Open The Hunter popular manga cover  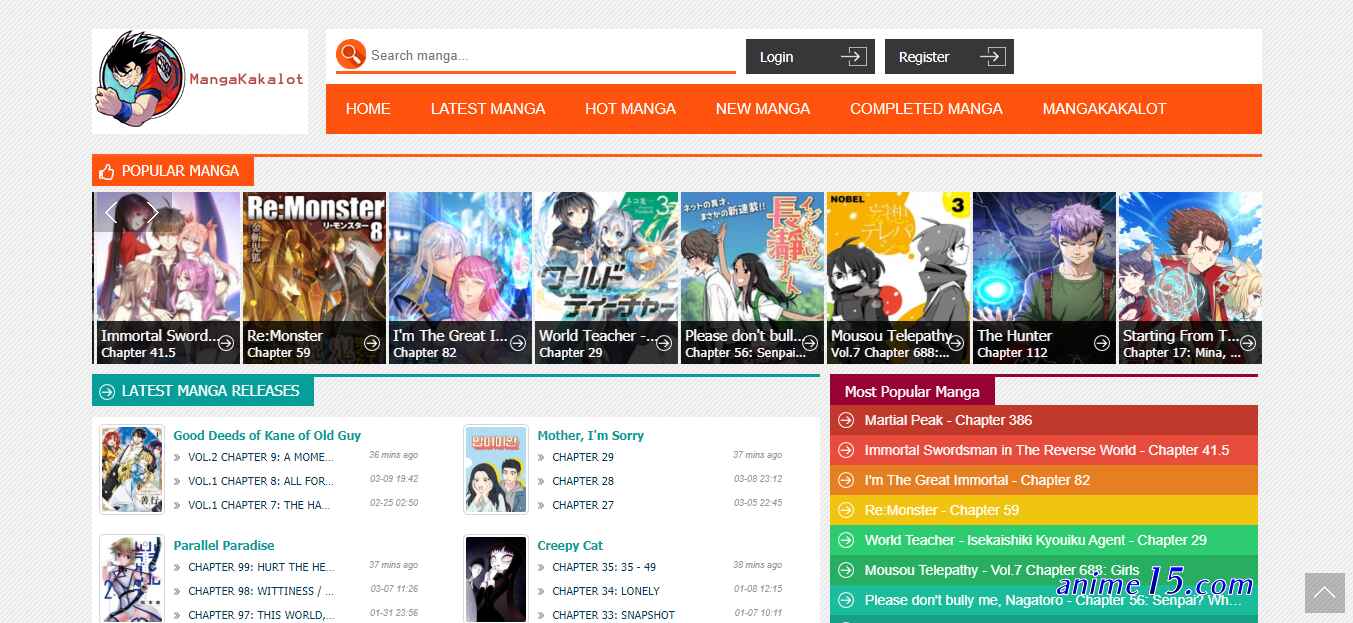(1044, 278)
